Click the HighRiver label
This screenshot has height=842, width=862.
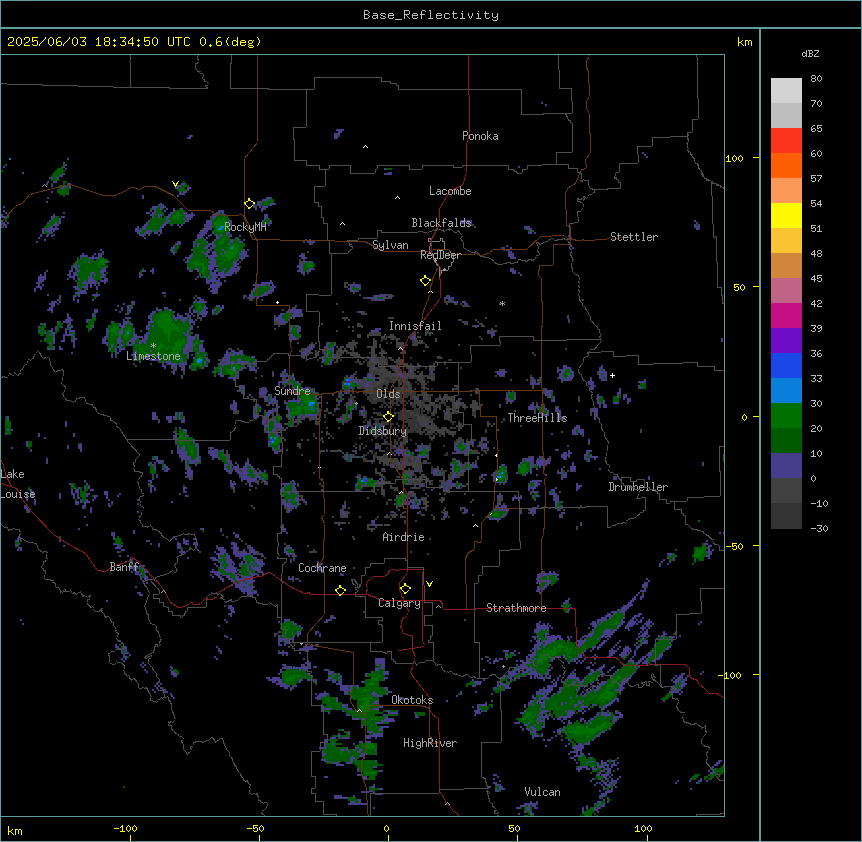pos(430,743)
